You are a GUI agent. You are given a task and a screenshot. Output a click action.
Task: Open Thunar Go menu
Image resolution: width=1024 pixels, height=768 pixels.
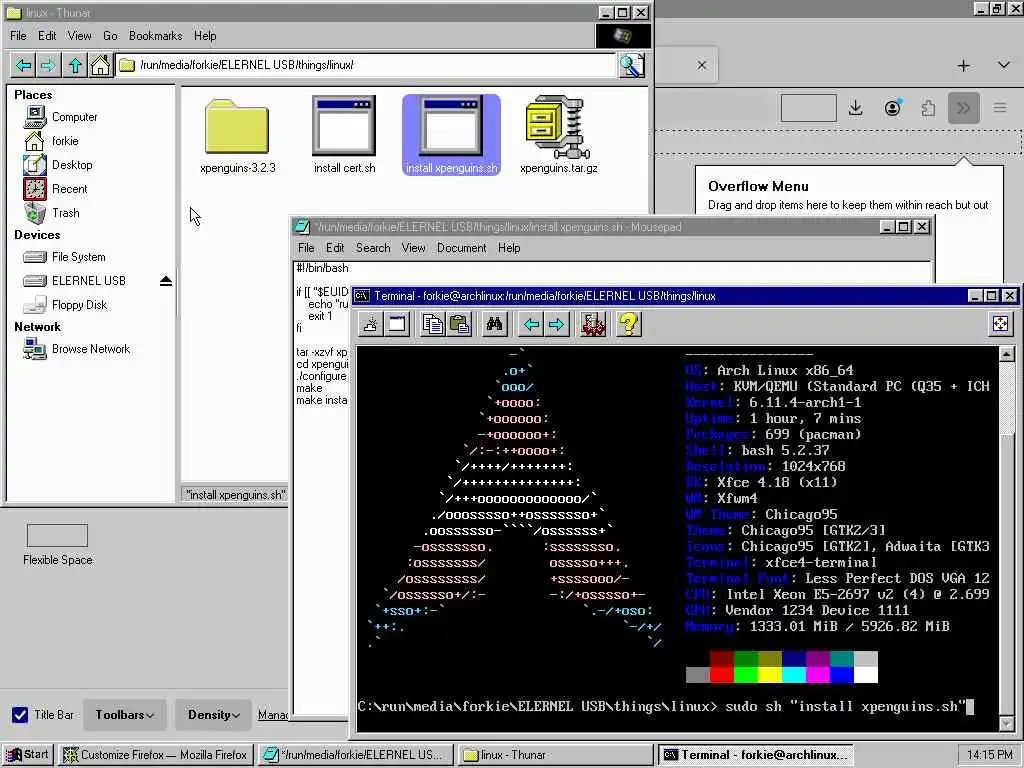(110, 36)
